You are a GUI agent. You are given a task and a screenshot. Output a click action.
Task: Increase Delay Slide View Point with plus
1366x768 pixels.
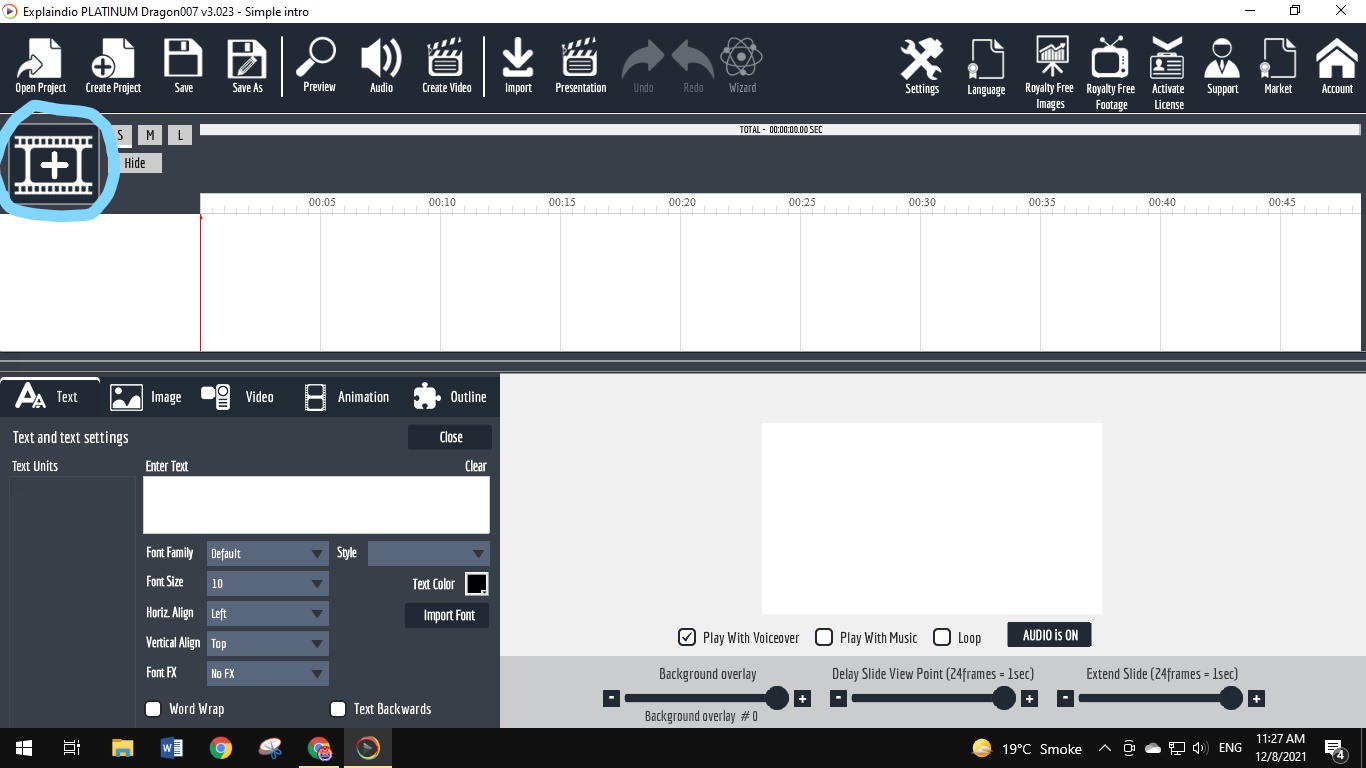1029,699
